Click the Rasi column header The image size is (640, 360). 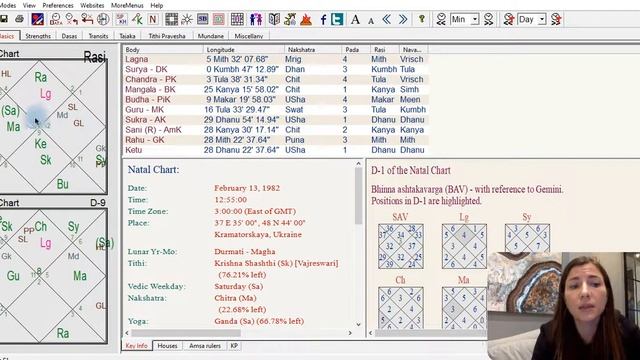(384, 49)
